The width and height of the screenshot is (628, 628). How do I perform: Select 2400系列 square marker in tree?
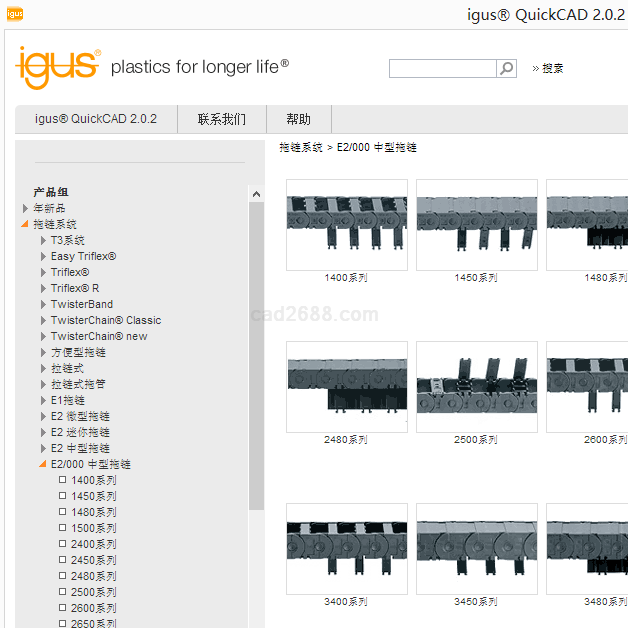tap(62, 544)
